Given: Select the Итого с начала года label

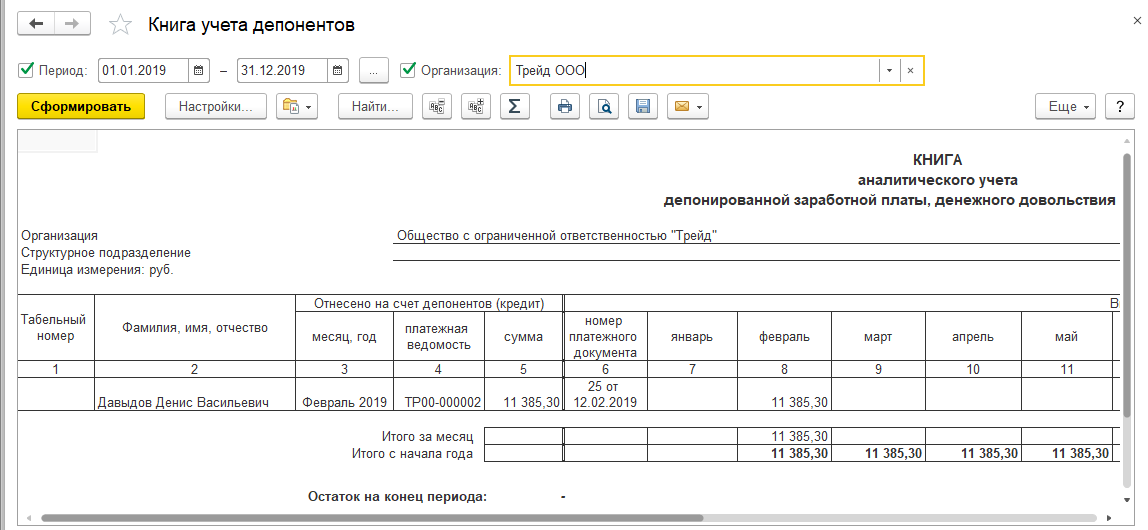Looking at the screenshot, I should 412,454.
